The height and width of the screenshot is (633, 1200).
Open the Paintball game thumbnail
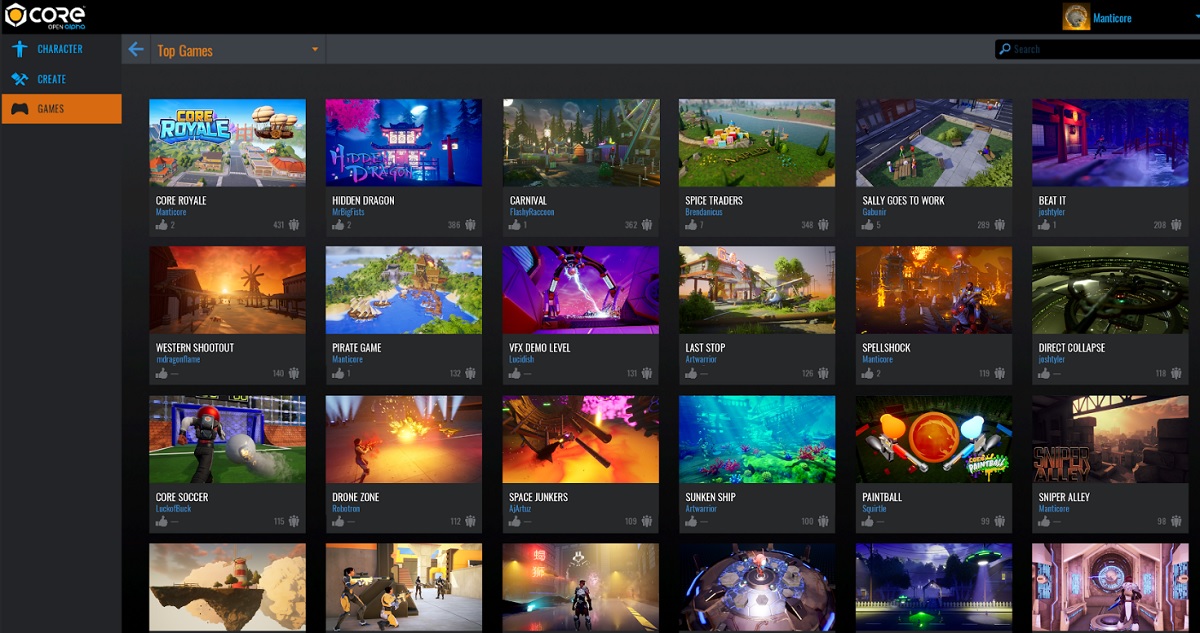pyautogui.click(x=934, y=440)
